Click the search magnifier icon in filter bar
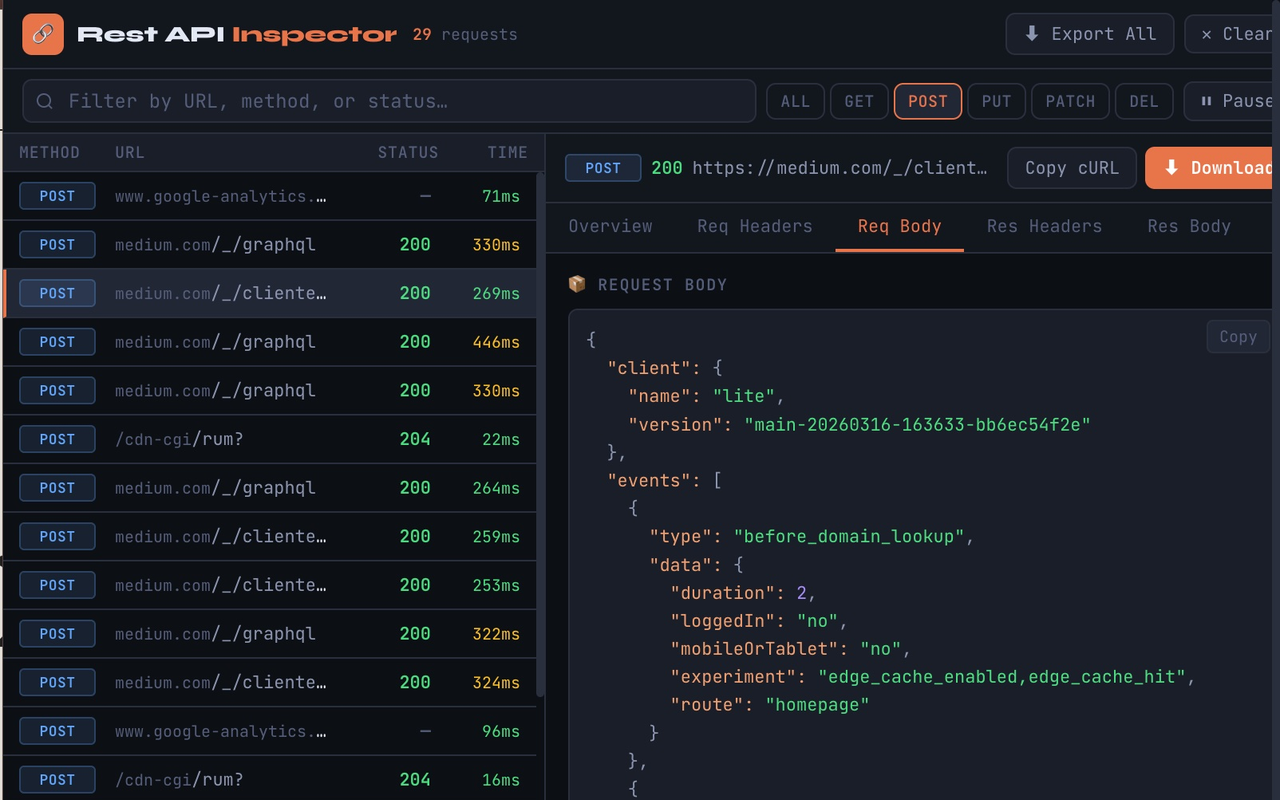 45,101
